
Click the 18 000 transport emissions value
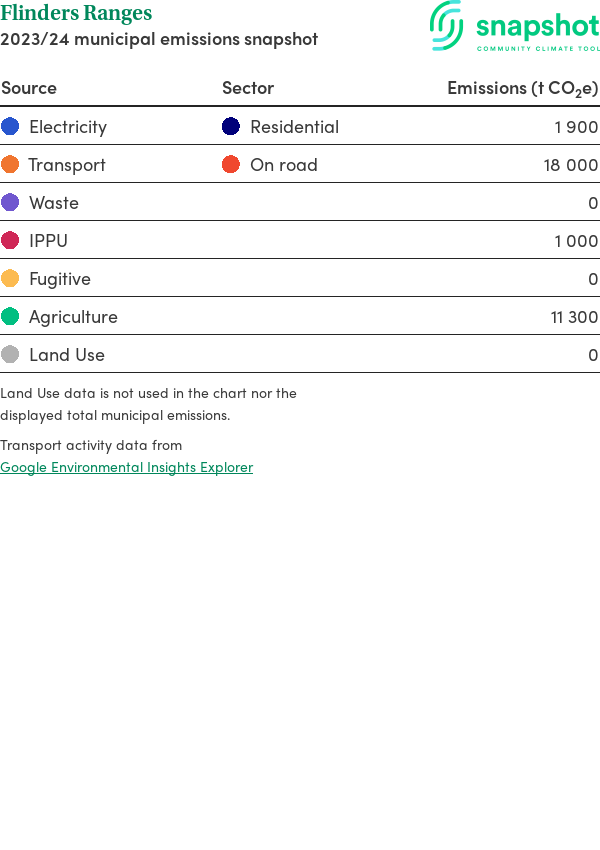pyautogui.click(x=571, y=165)
